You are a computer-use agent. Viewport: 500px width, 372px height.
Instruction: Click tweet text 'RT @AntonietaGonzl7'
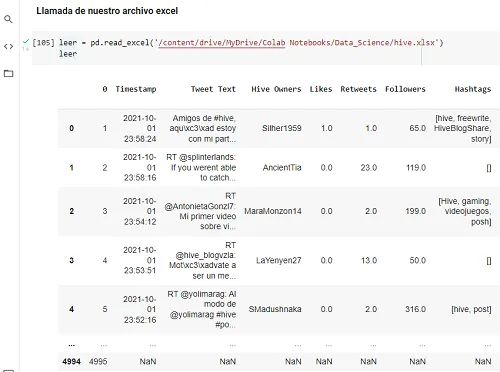[200, 211]
